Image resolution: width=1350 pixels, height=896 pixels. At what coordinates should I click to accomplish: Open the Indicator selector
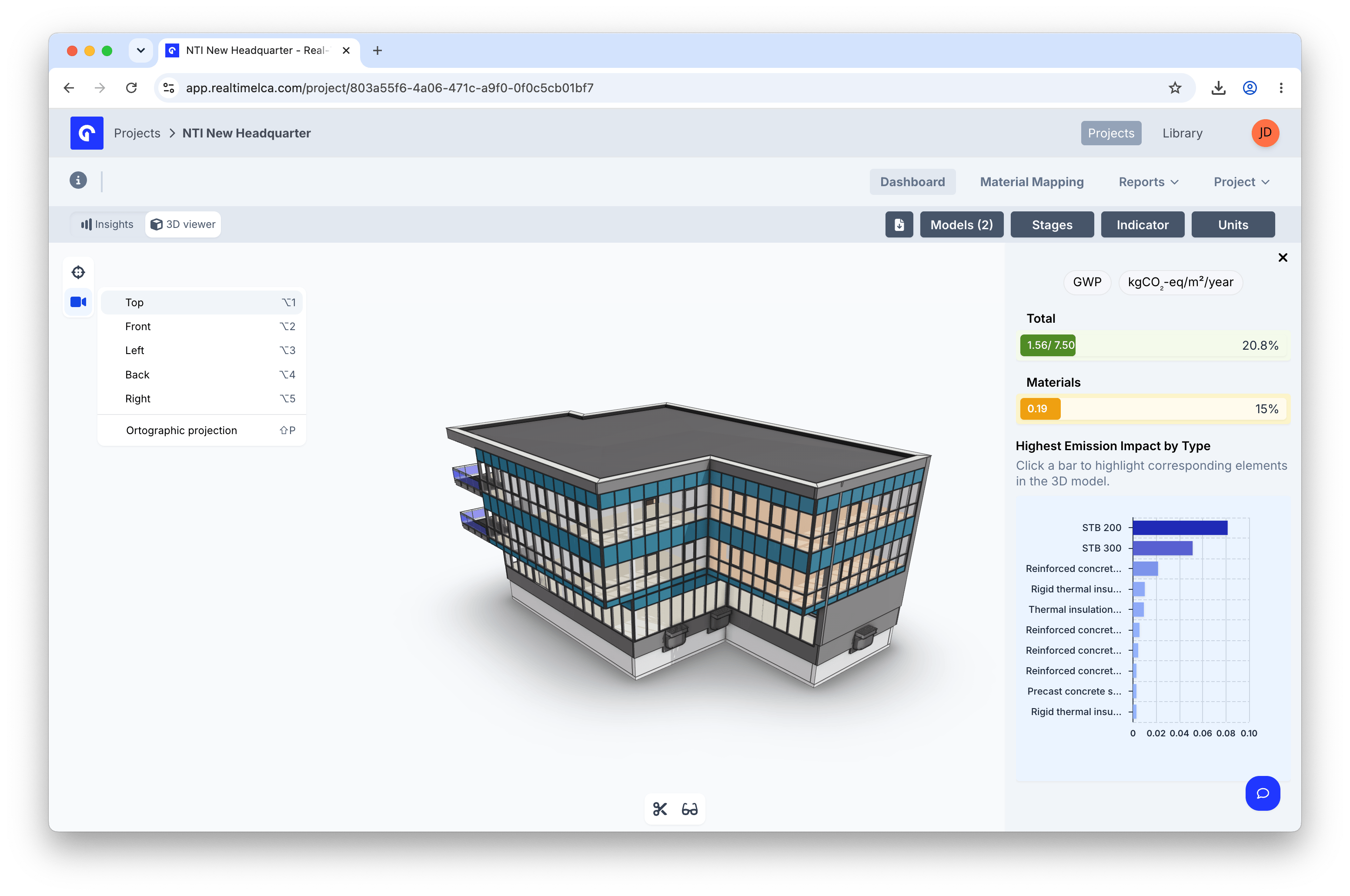[x=1143, y=224]
